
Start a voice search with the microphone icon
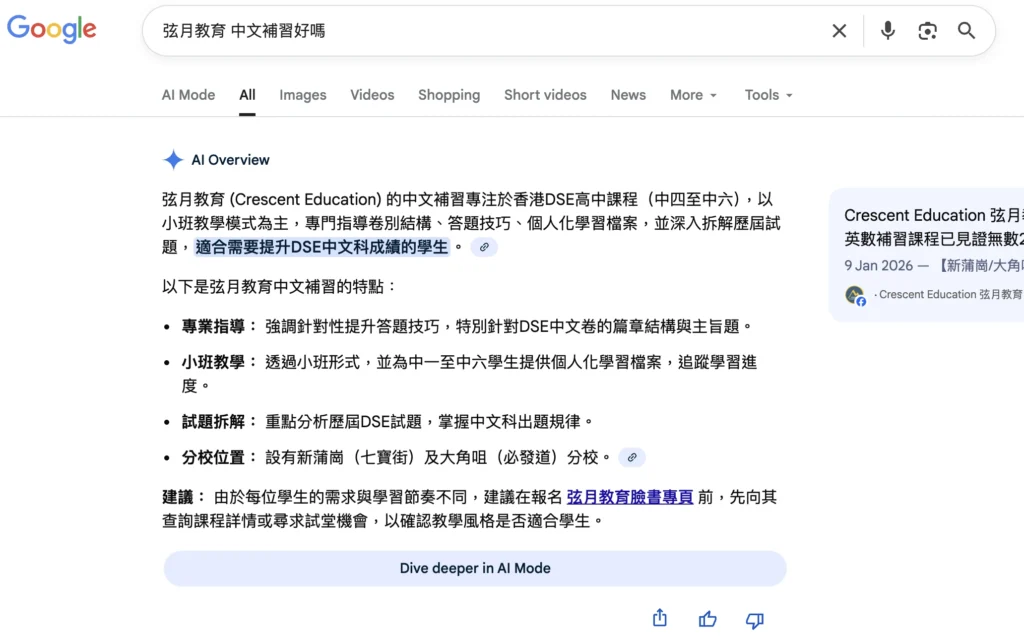point(887,31)
